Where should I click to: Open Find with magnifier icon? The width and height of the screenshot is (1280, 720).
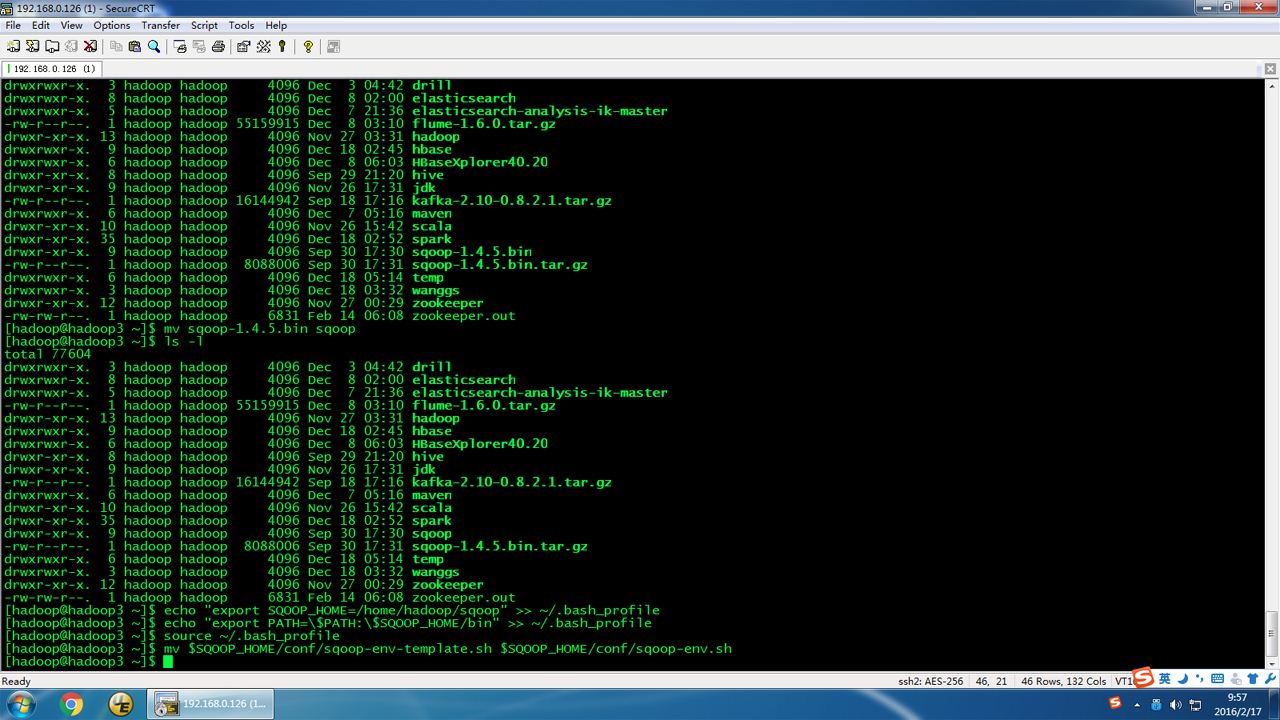[x=154, y=46]
